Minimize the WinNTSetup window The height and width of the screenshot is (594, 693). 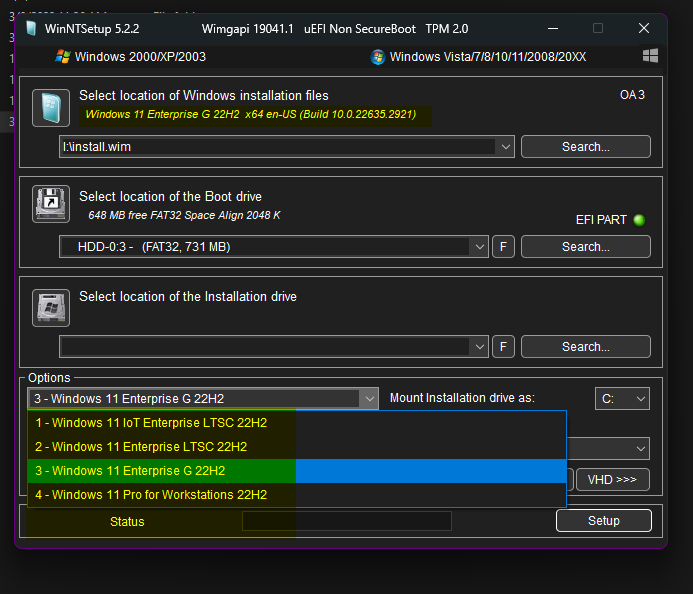click(x=553, y=28)
